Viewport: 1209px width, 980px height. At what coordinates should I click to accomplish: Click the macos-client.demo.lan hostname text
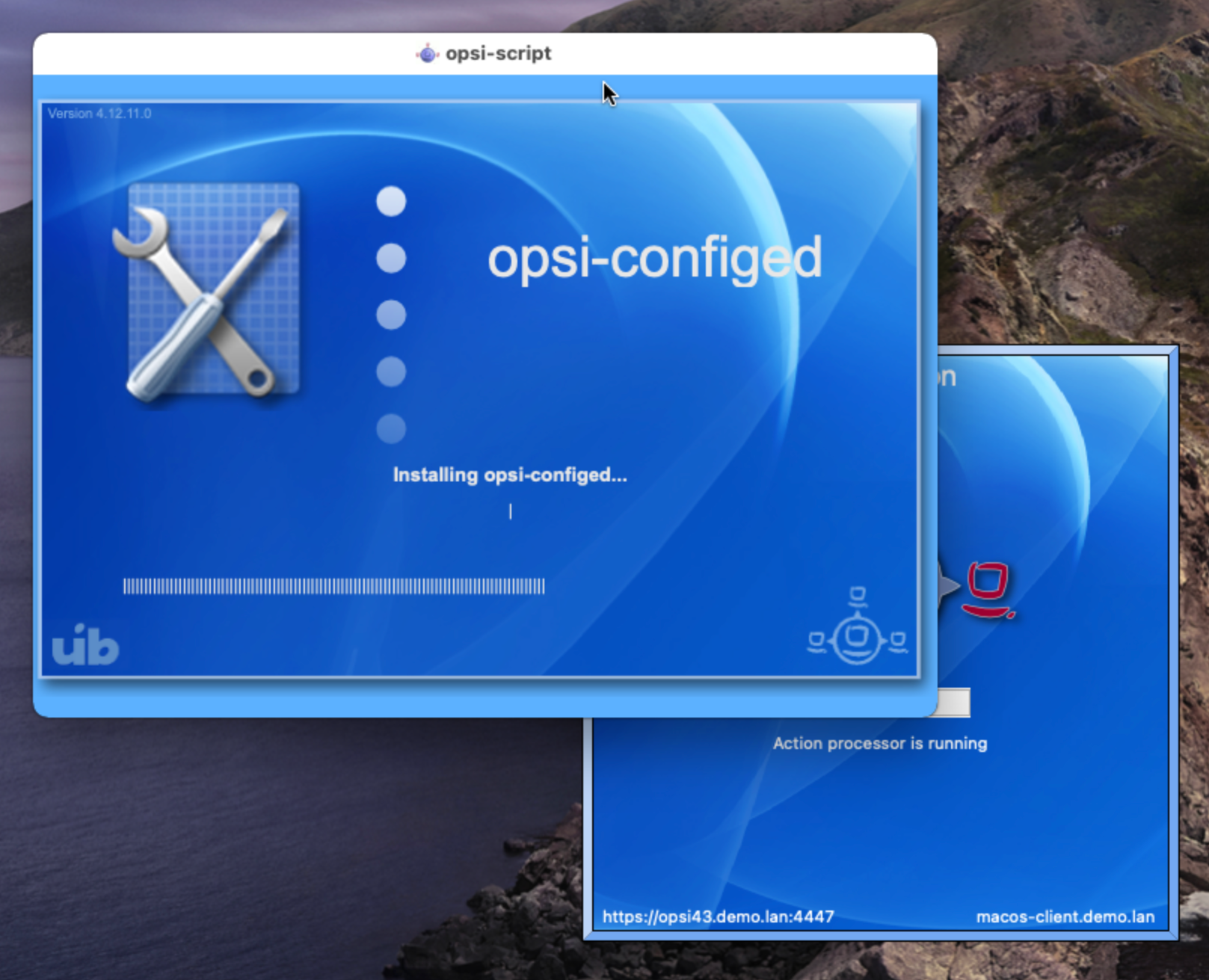coord(1065,916)
